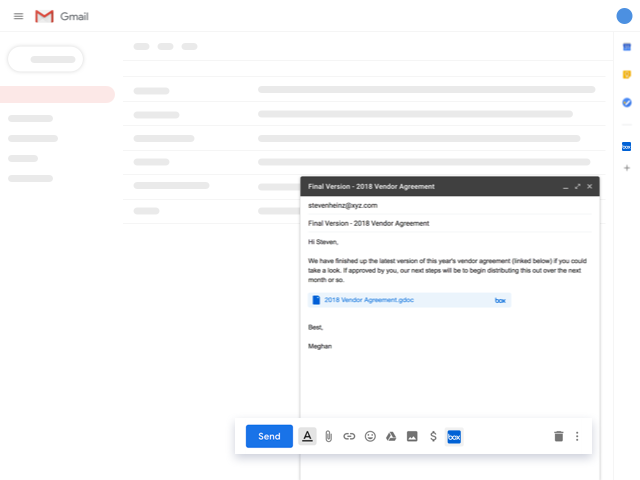Toggle the text formatting options
The width and height of the screenshot is (640, 480).
coord(307,436)
